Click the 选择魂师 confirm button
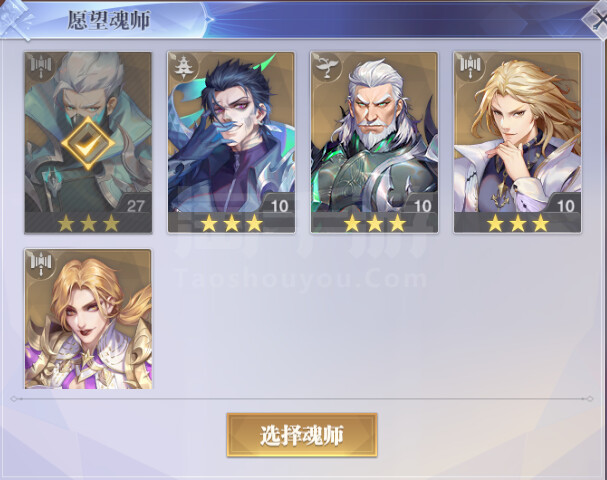 (x=302, y=435)
